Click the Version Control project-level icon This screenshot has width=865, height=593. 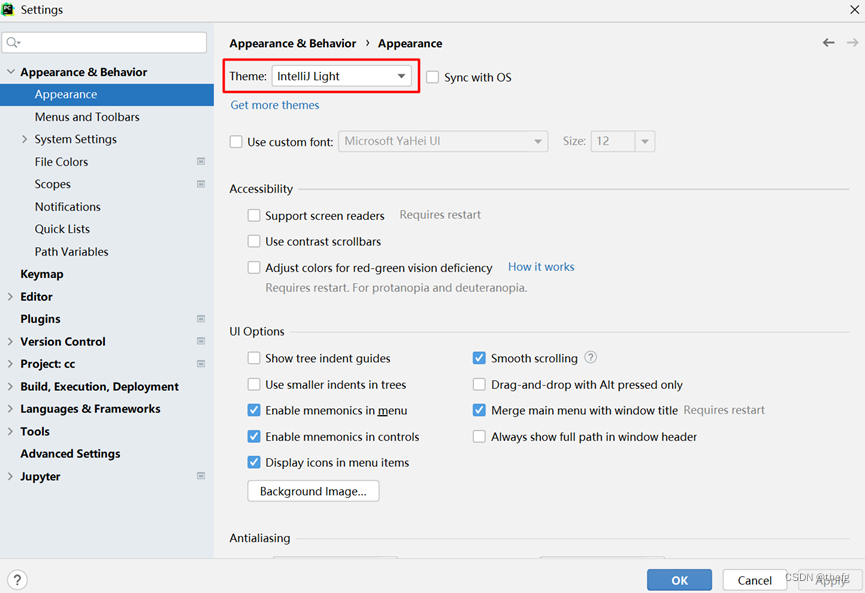(201, 341)
